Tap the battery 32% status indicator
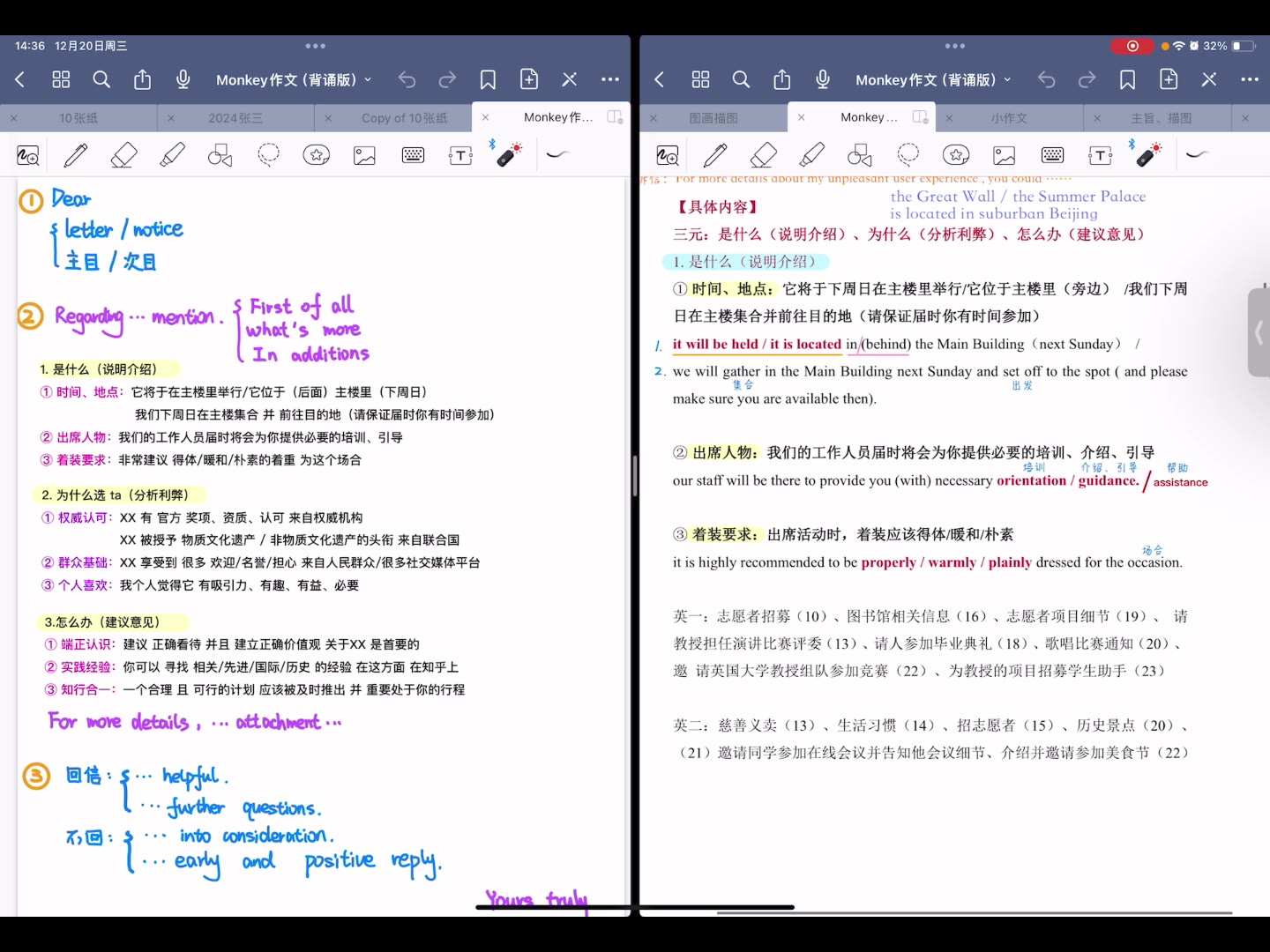The image size is (1270, 952). pos(1229,46)
